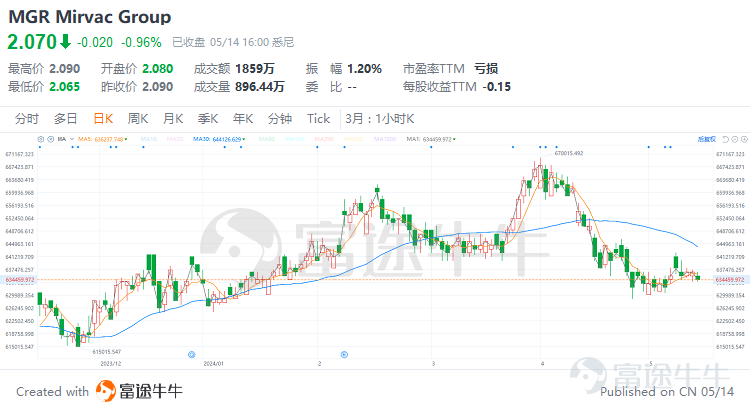The width and height of the screenshot is (750, 412).
Task: Open the MA30 settings arrow
Action: point(244,139)
